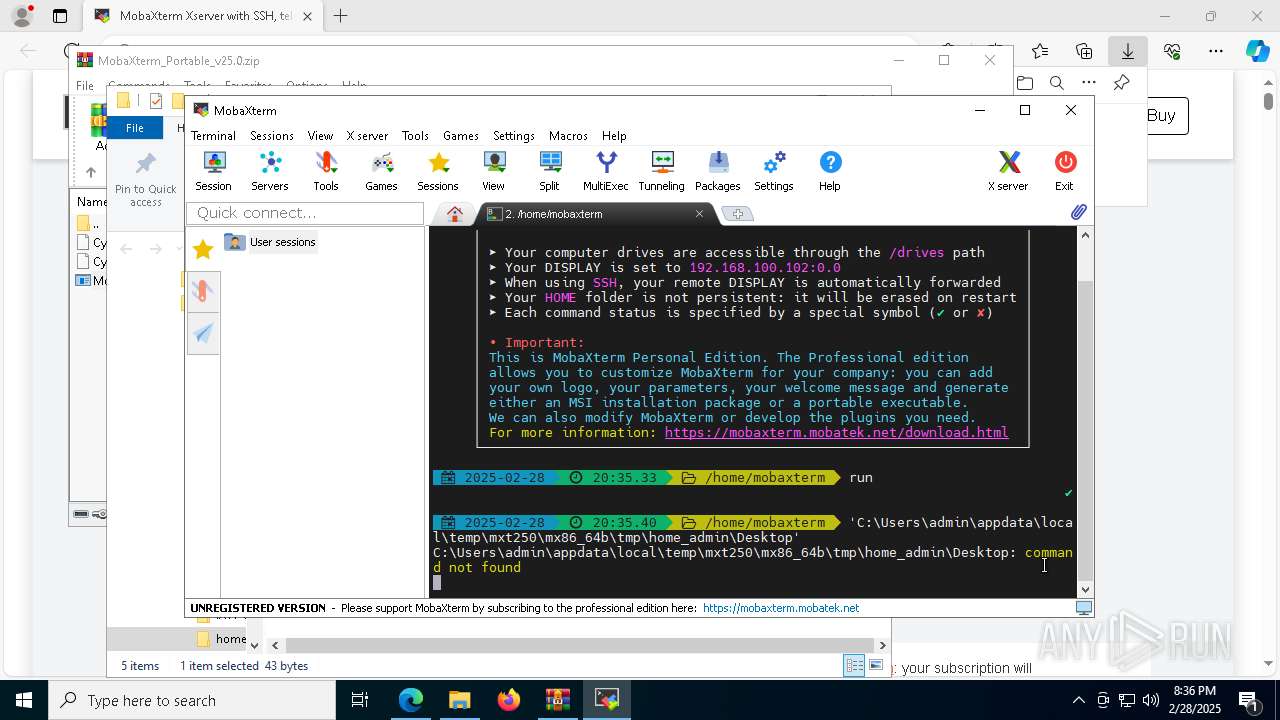Screen dimensions: 1280x720
Task: Open the Tools knife sidebar tab
Action: pyautogui.click(x=203, y=292)
